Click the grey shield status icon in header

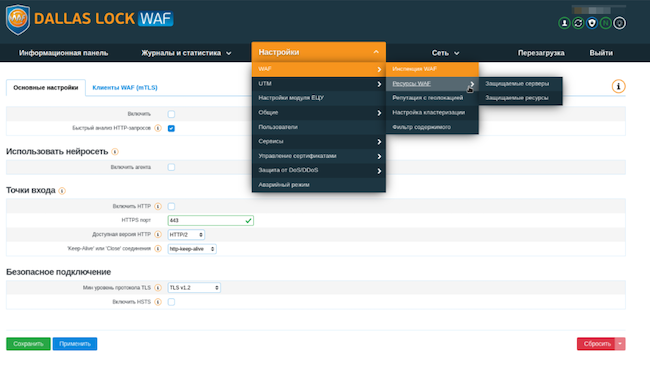[x=620, y=23]
